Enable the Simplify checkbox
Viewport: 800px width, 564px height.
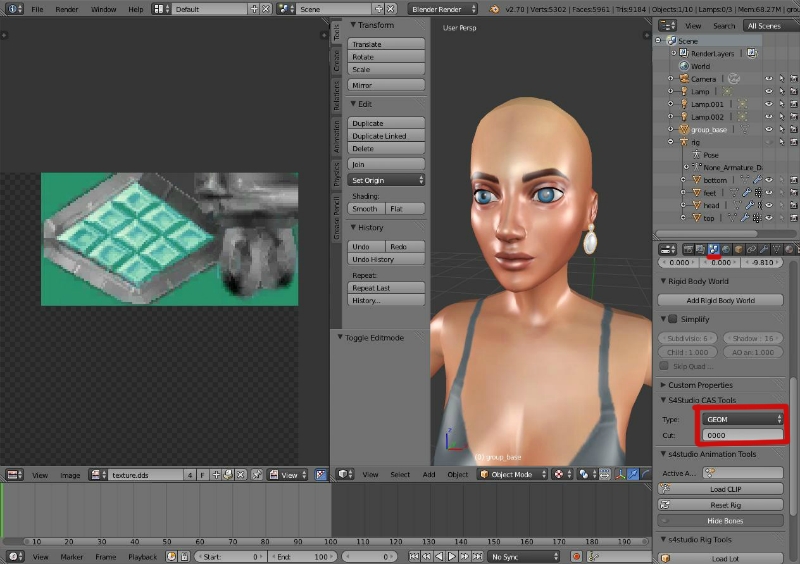point(673,319)
